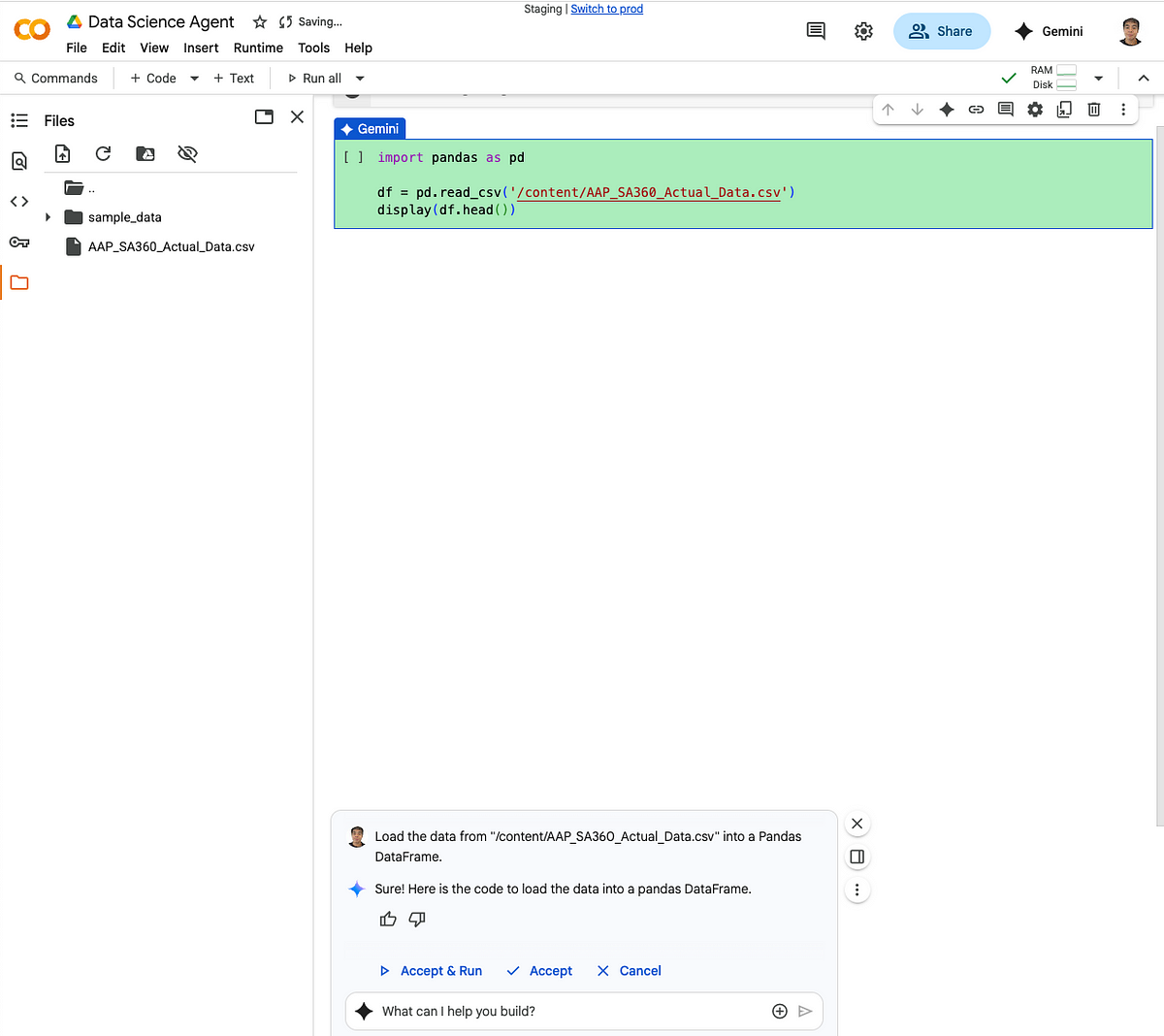Viewport: 1164px width, 1036px height.
Task: Open the Colab logo home link
Action: click(x=32, y=30)
